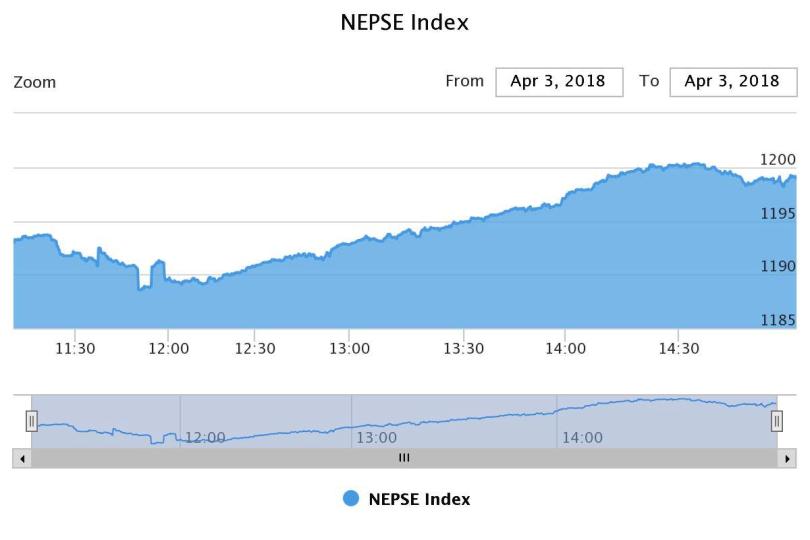
Task: Focus the From date input field
Action: pos(559,82)
